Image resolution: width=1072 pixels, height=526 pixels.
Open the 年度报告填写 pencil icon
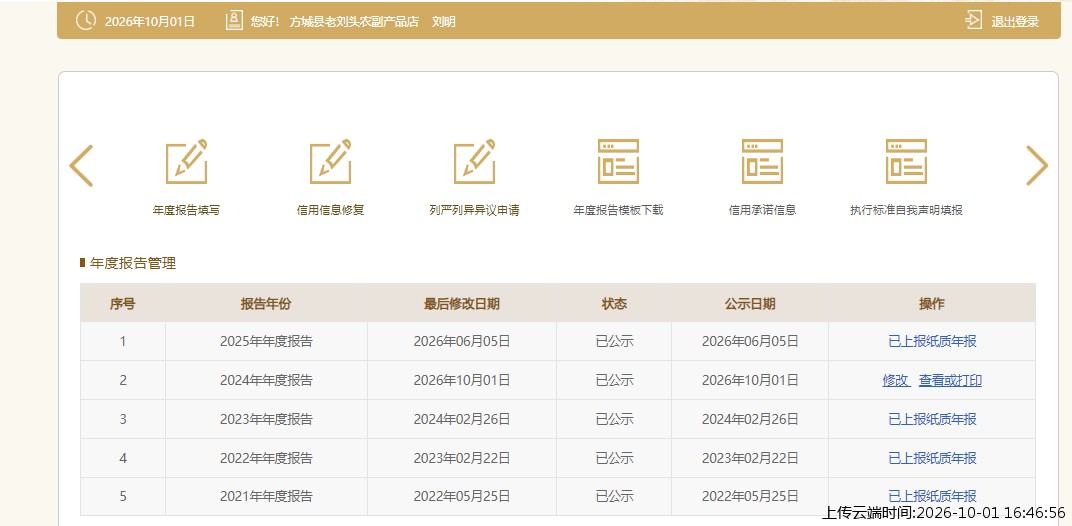[x=186, y=161]
